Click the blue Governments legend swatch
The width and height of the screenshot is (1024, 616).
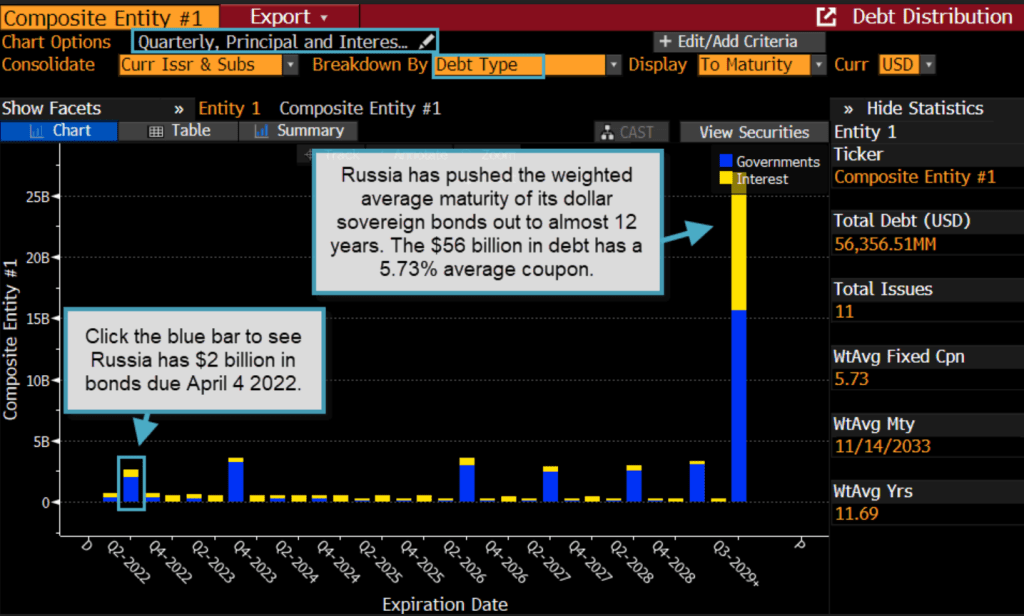[725, 161]
